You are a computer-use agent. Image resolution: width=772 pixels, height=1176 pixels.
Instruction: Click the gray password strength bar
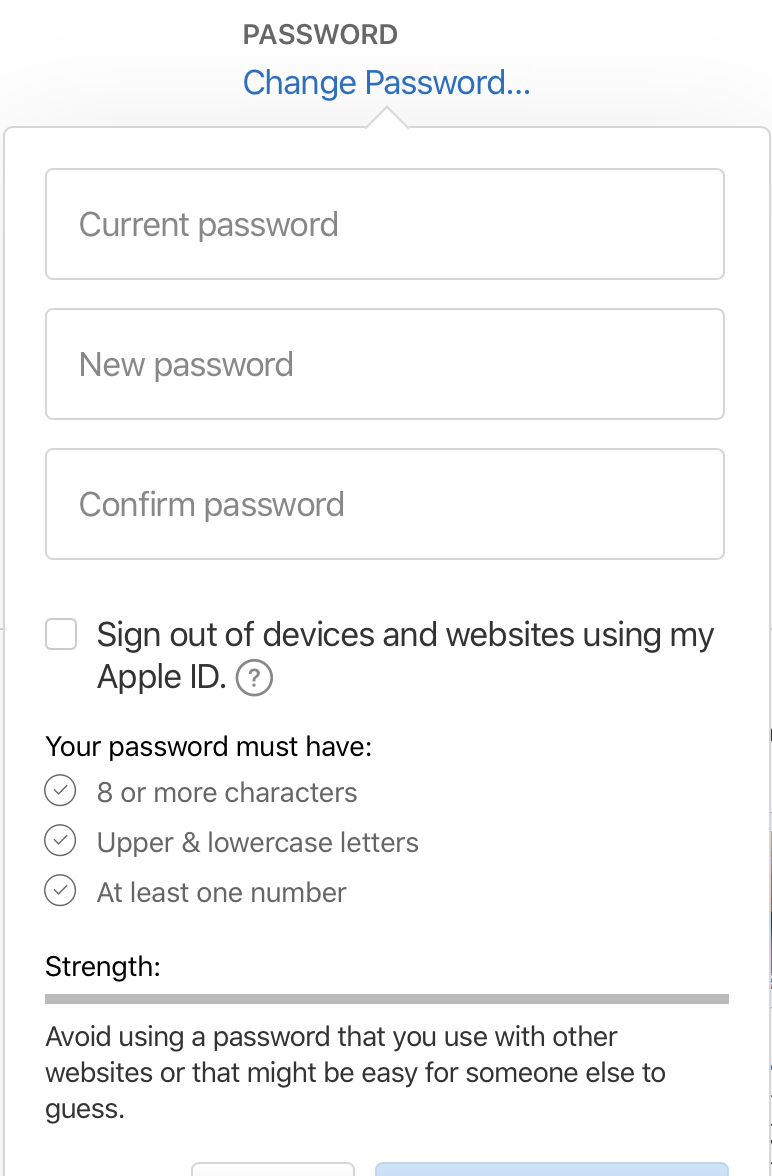tap(386, 998)
